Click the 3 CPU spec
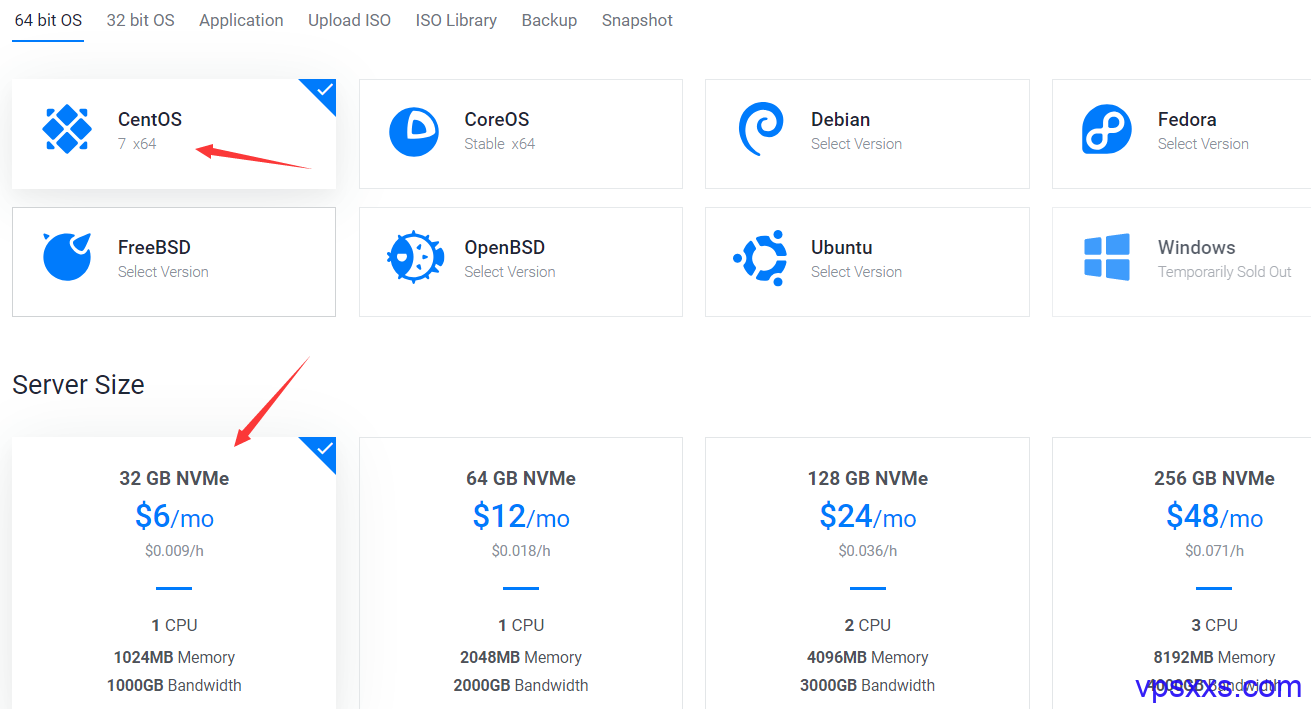This screenshot has width=1311, height=709. (x=1214, y=626)
